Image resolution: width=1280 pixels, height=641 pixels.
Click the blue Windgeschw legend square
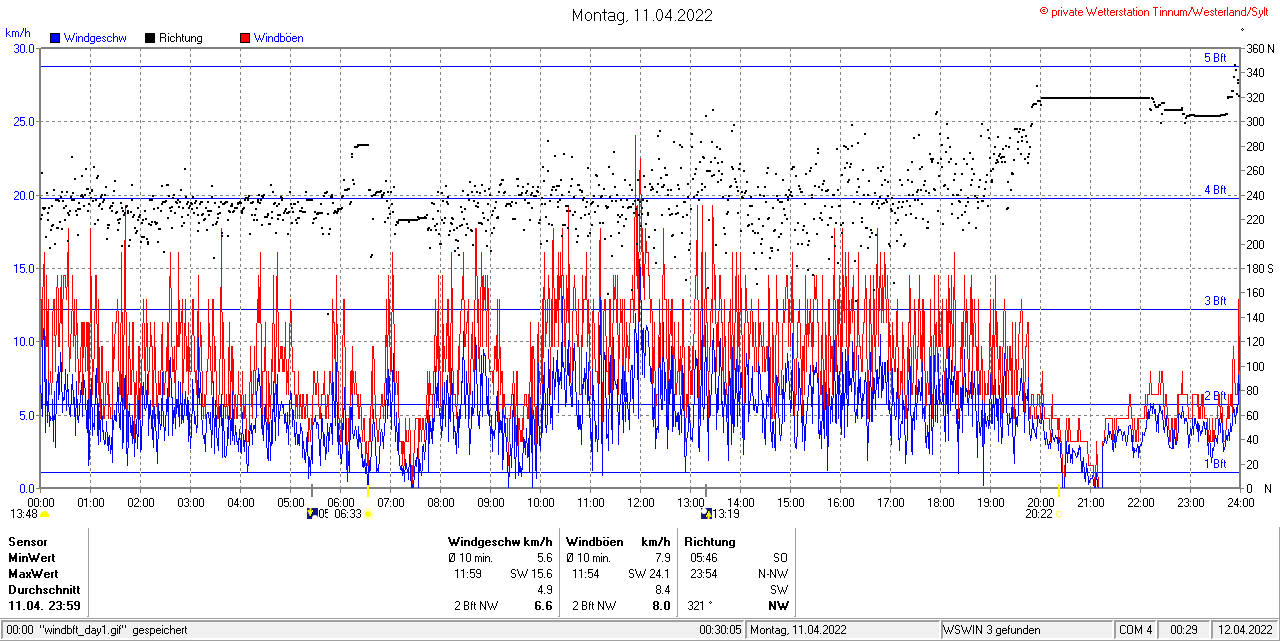[x=55, y=38]
